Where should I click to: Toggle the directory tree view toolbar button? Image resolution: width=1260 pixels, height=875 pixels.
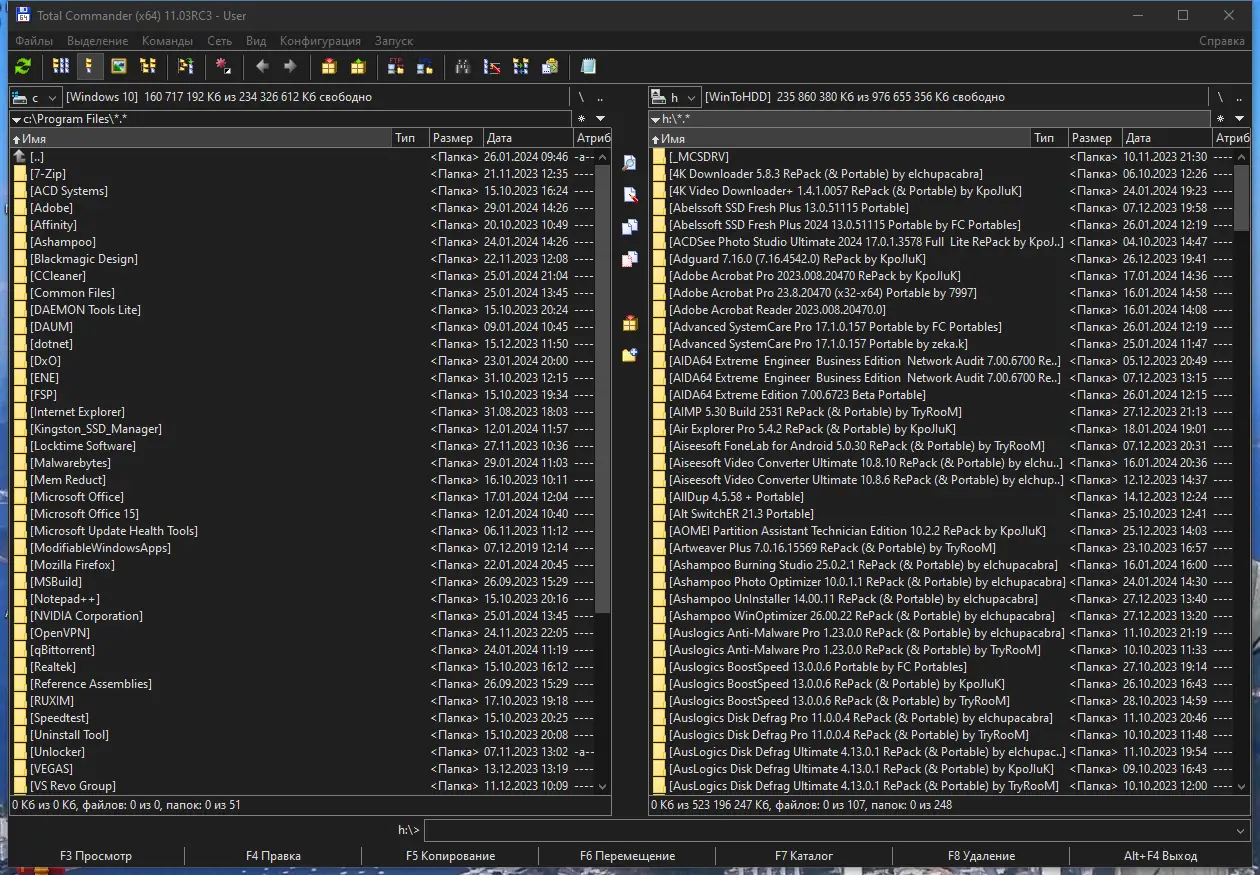coord(148,67)
